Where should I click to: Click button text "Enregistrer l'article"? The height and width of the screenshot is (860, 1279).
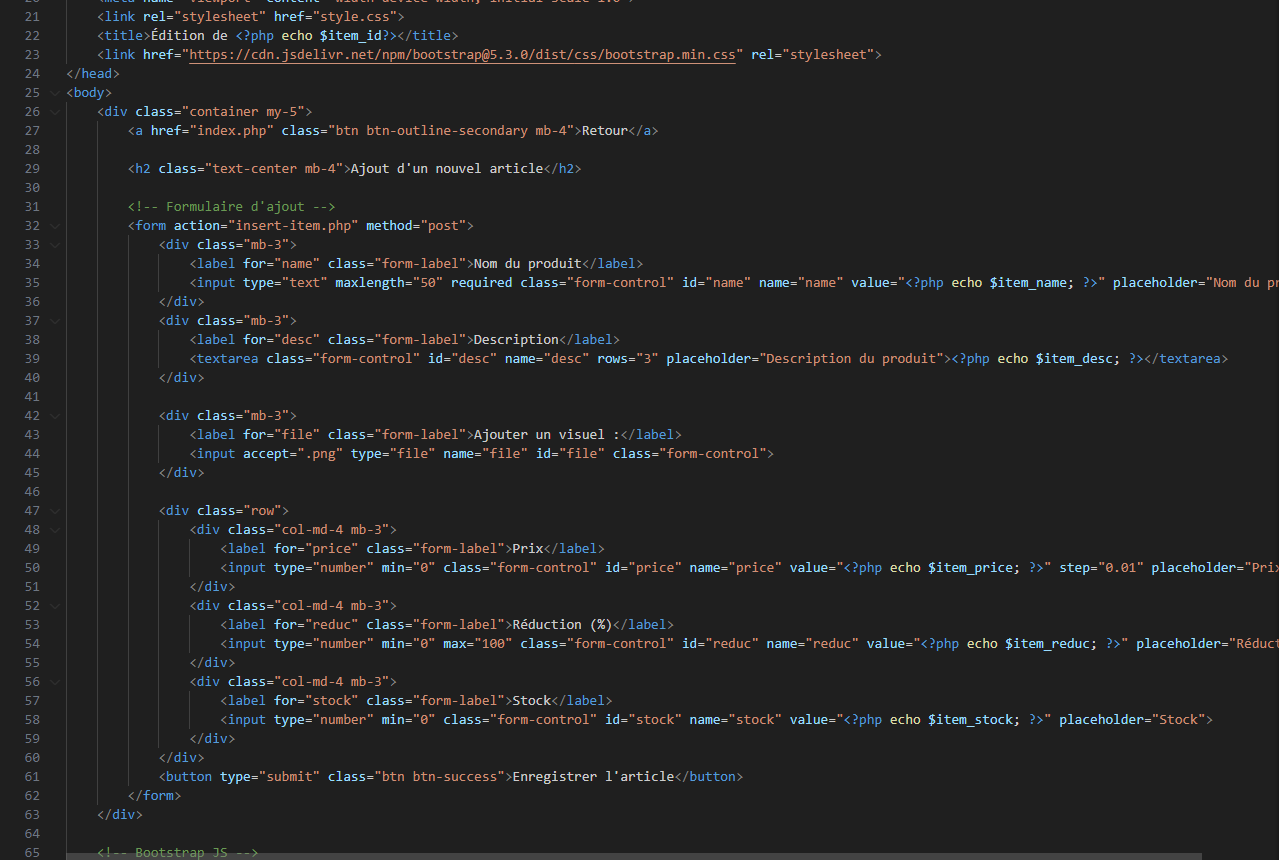tap(593, 777)
